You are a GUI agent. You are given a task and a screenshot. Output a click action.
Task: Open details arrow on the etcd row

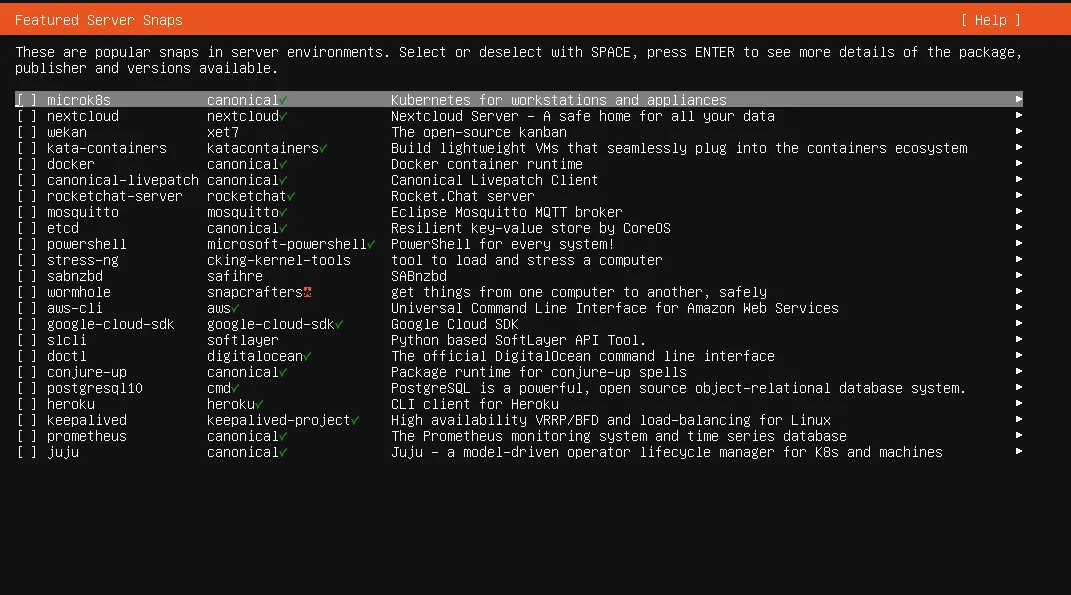point(1018,228)
